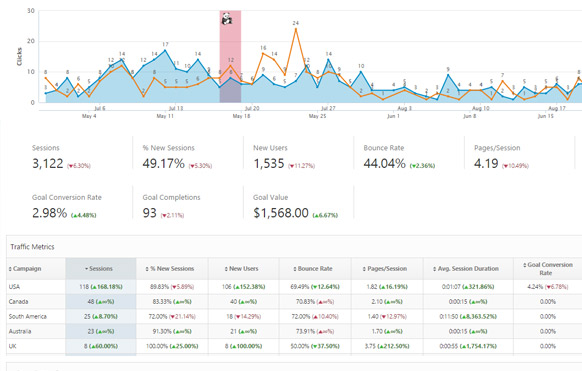582x371 pixels.
Task: Click the panda annotation icon on chart
Action: pyautogui.click(x=227, y=19)
